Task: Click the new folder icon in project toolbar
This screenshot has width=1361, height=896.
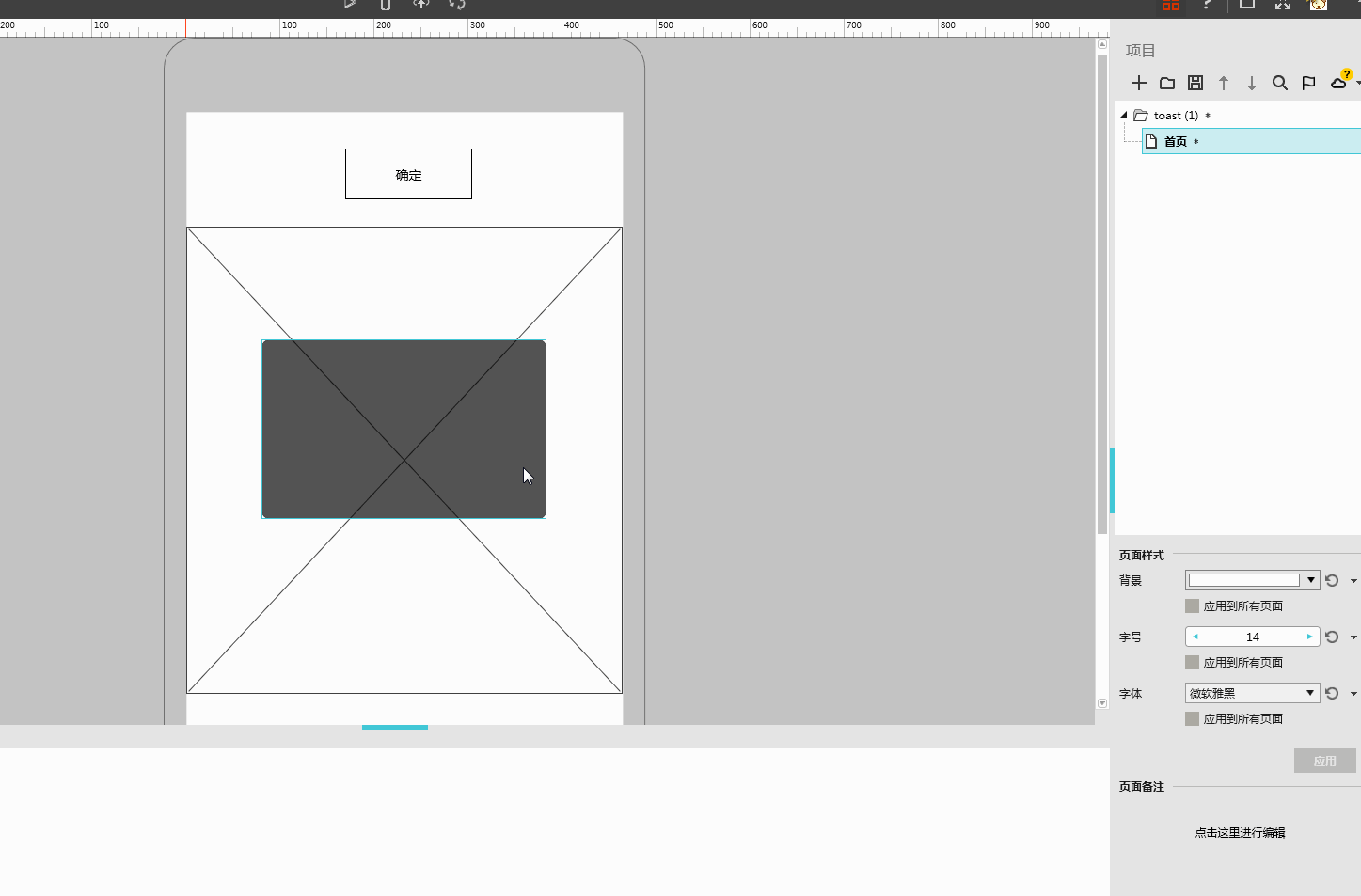Action: pos(1167,83)
